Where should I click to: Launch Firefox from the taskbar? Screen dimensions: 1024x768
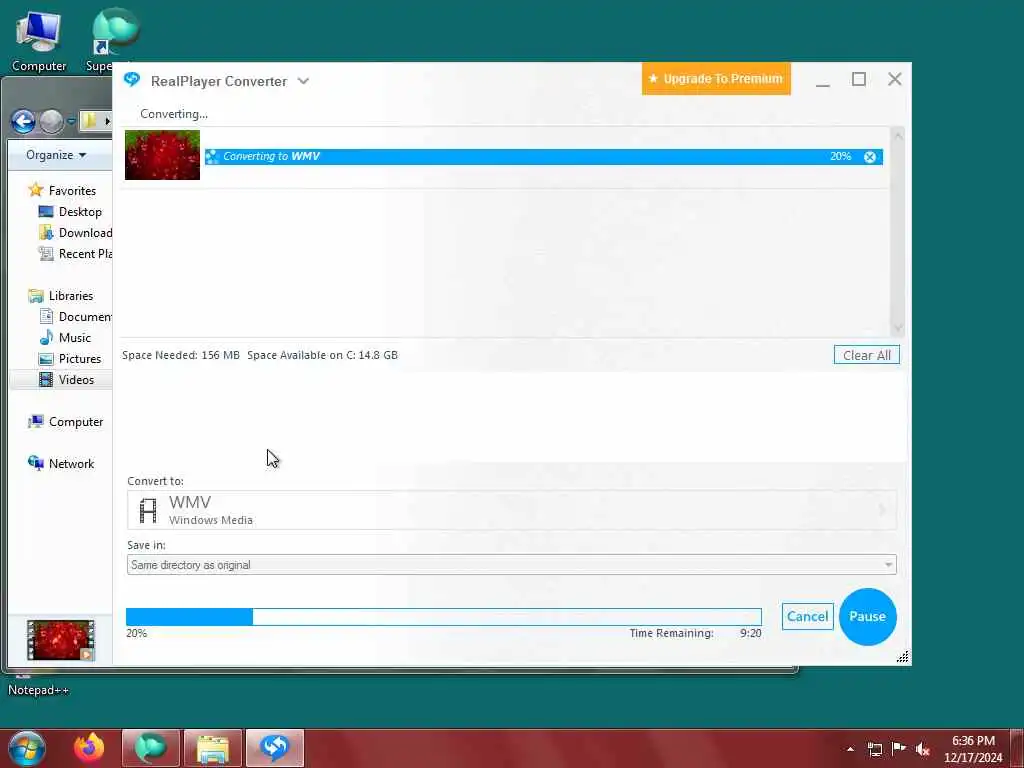tap(89, 748)
